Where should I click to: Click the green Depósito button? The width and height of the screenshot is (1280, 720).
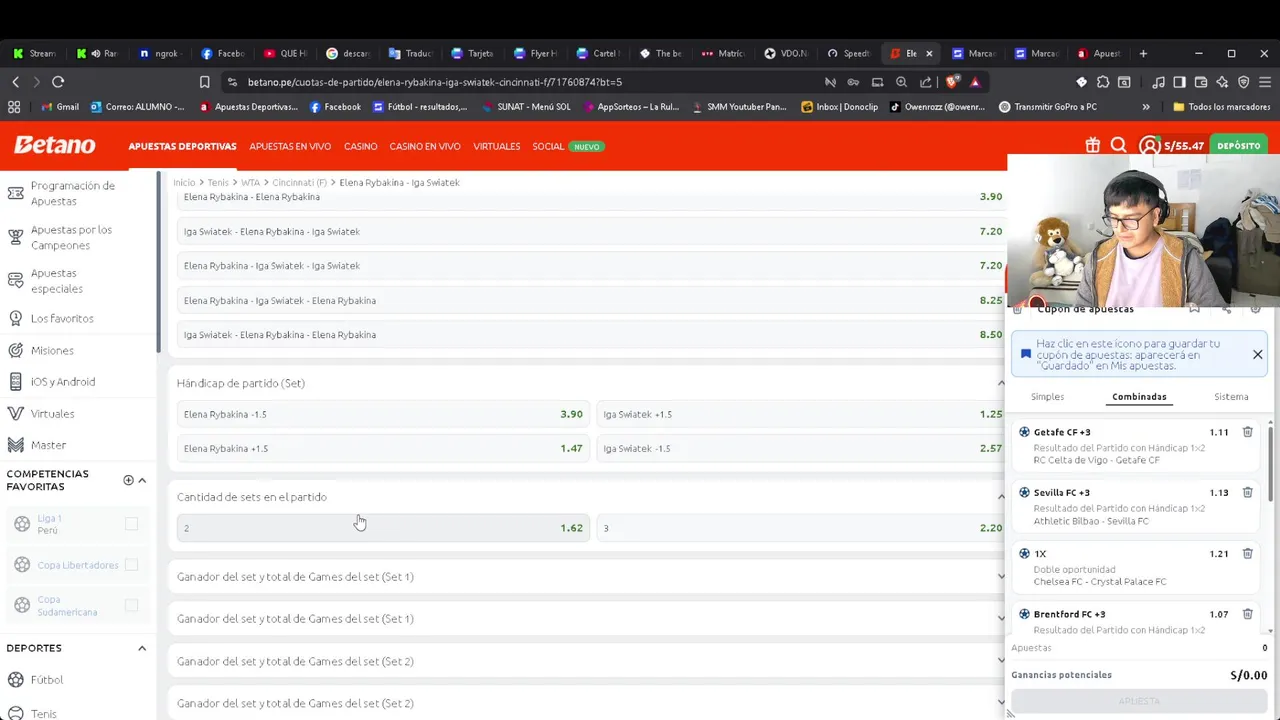1238,146
